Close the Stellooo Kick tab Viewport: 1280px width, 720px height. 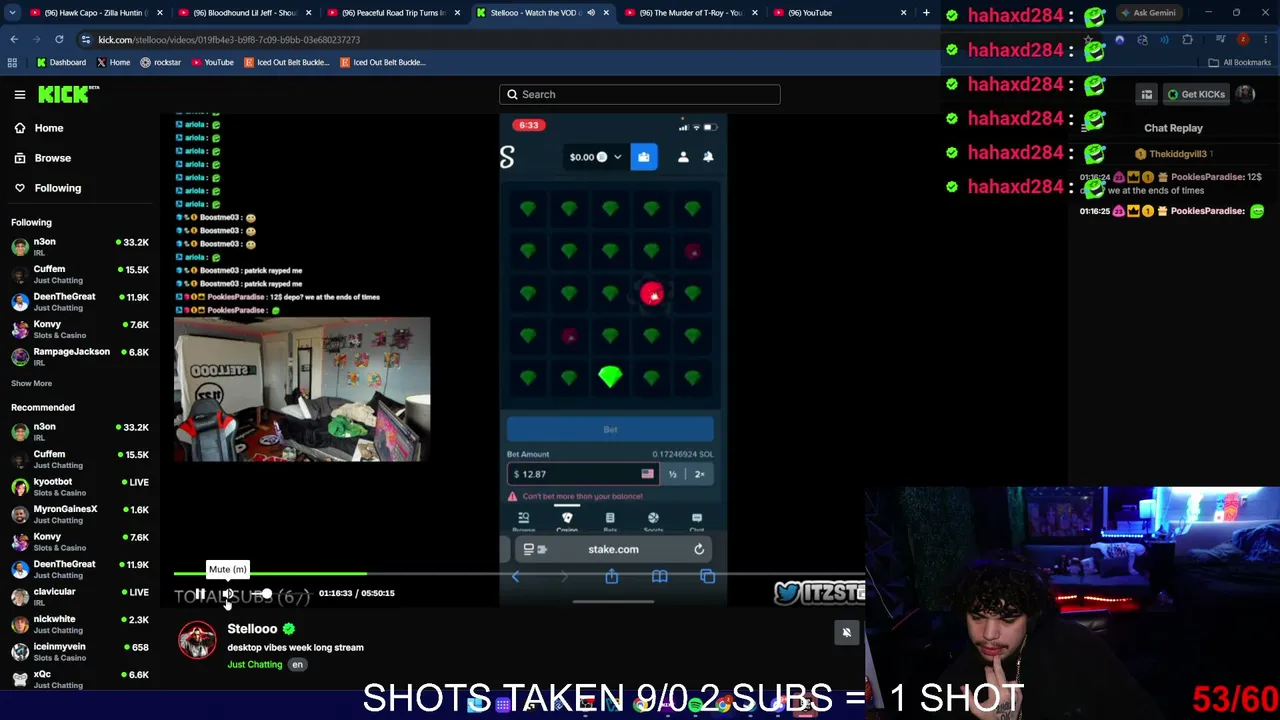[606, 13]
